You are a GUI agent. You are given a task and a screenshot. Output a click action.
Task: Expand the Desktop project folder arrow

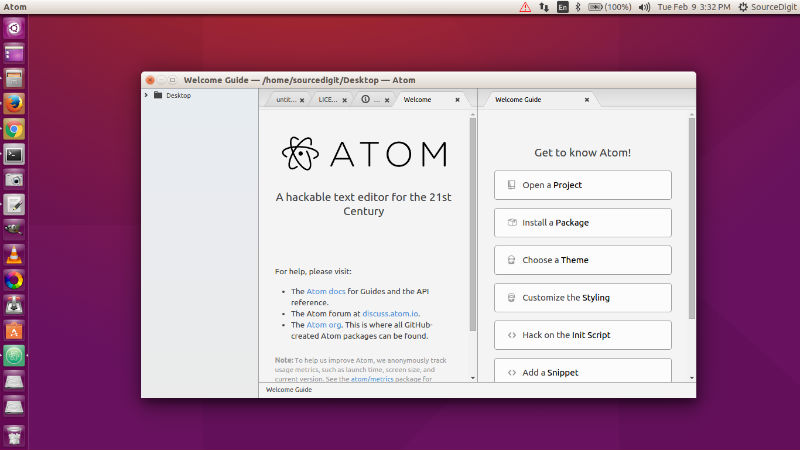146,95
